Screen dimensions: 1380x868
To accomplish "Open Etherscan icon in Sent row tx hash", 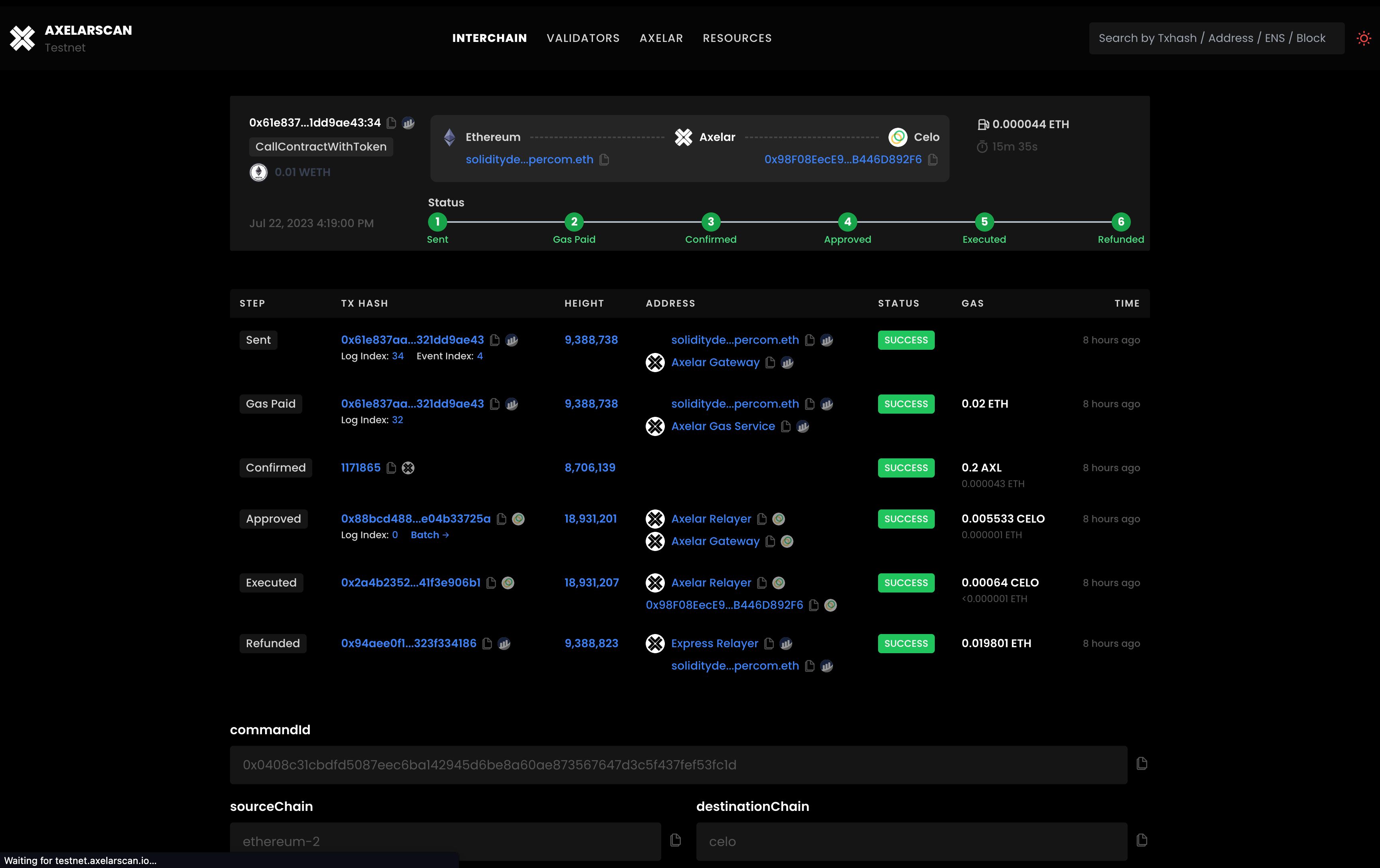I will click(512, 340).
